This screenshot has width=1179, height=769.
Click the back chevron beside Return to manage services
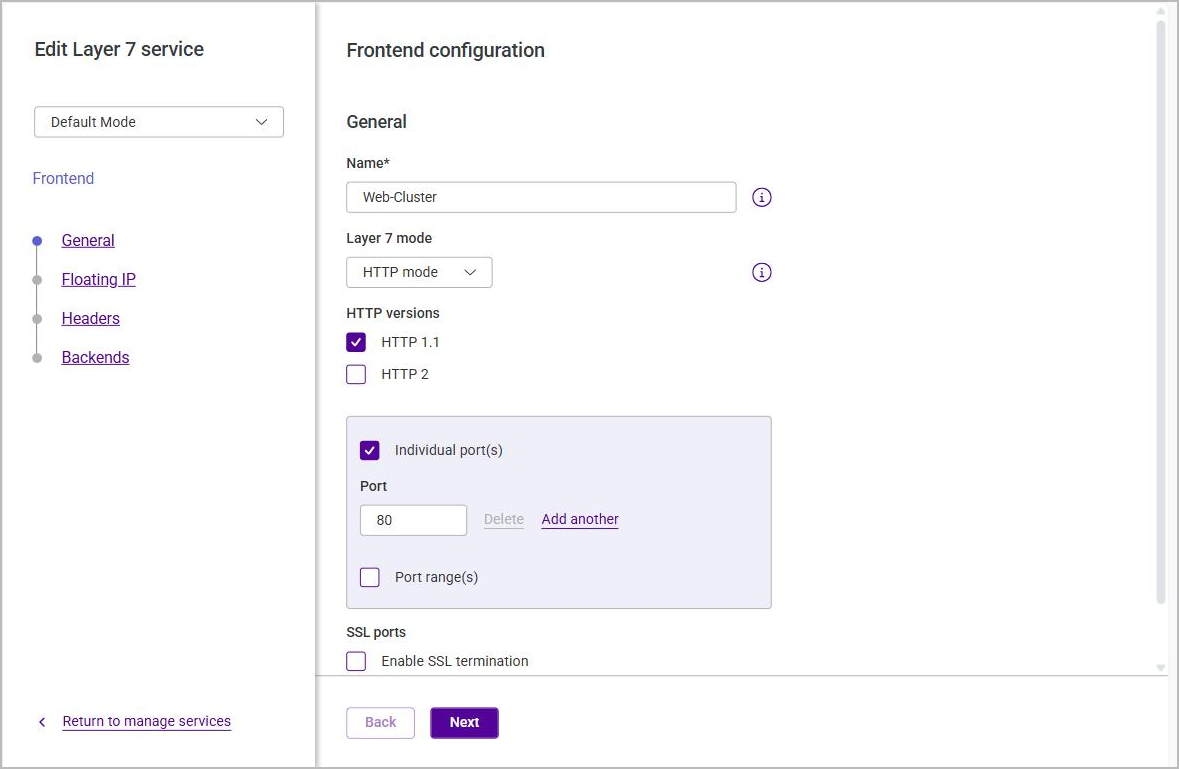click(x=42, y=722)
